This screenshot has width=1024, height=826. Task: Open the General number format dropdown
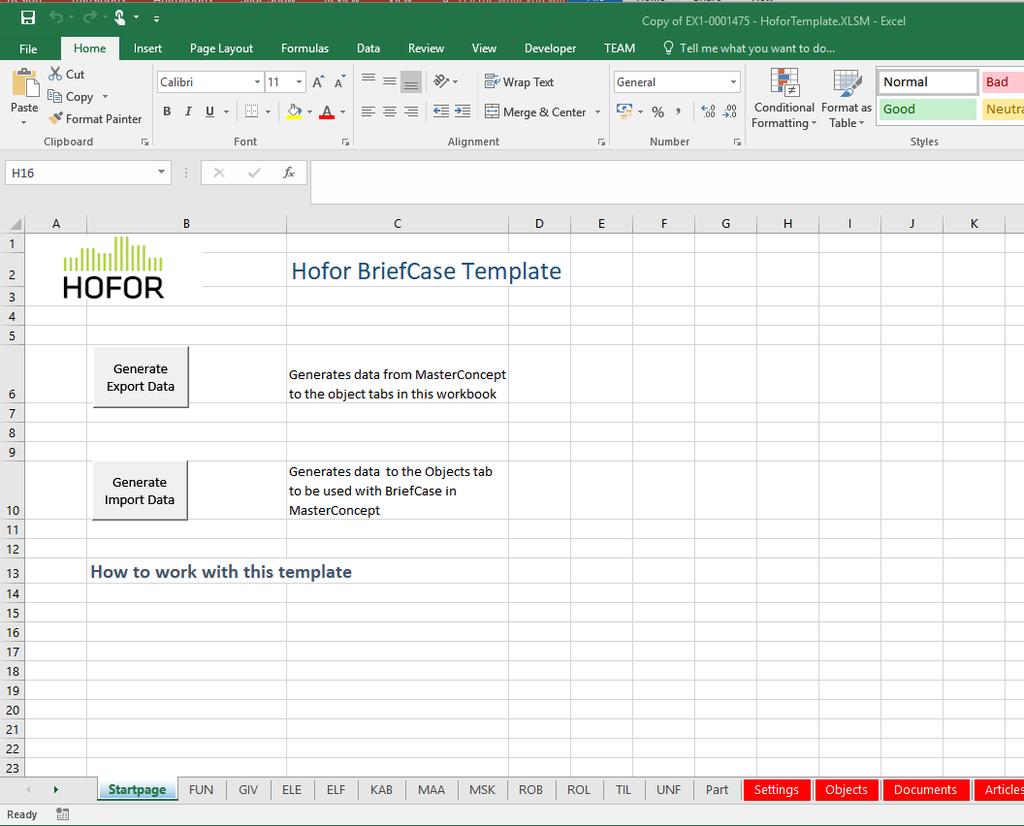click(x=733, y=82)
